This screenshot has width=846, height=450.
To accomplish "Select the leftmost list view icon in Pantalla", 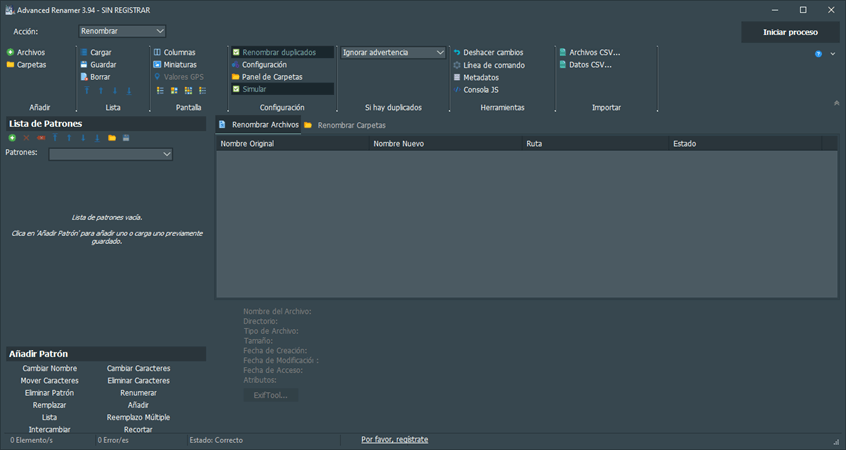I will [160, 91].
